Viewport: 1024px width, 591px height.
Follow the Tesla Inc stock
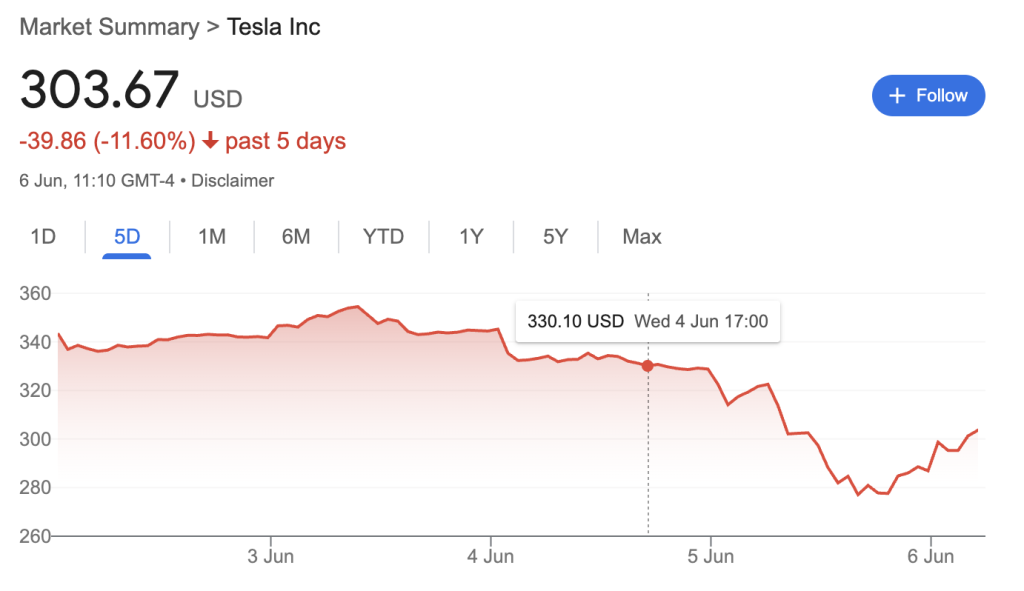[928, 95]
